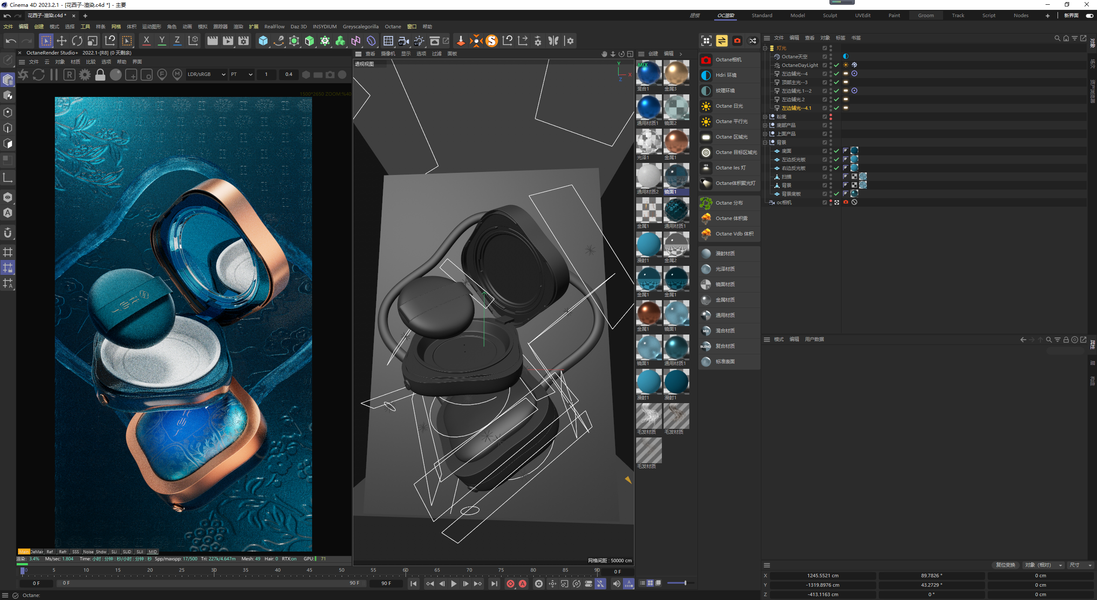Select the blue MIX material sphere
The width and height of the screenshot is (1097, 600).
coord(649,73)
